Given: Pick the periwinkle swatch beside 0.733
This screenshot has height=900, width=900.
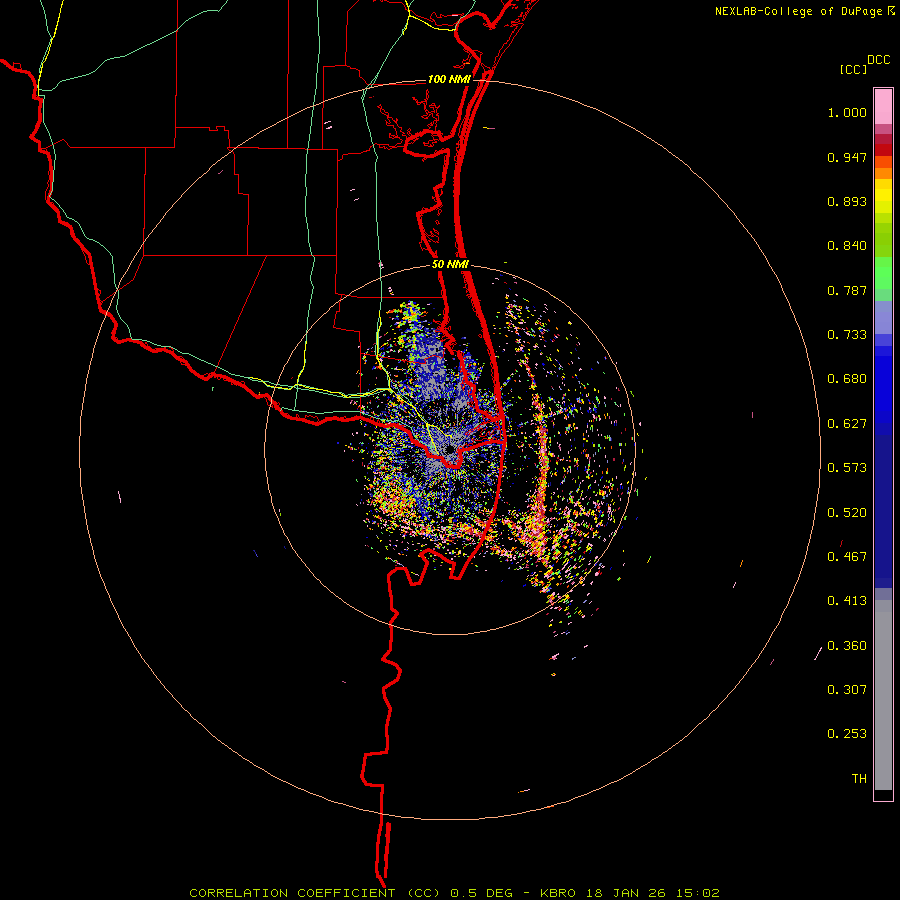Looking at the screenshot, I should click(883, 318).
